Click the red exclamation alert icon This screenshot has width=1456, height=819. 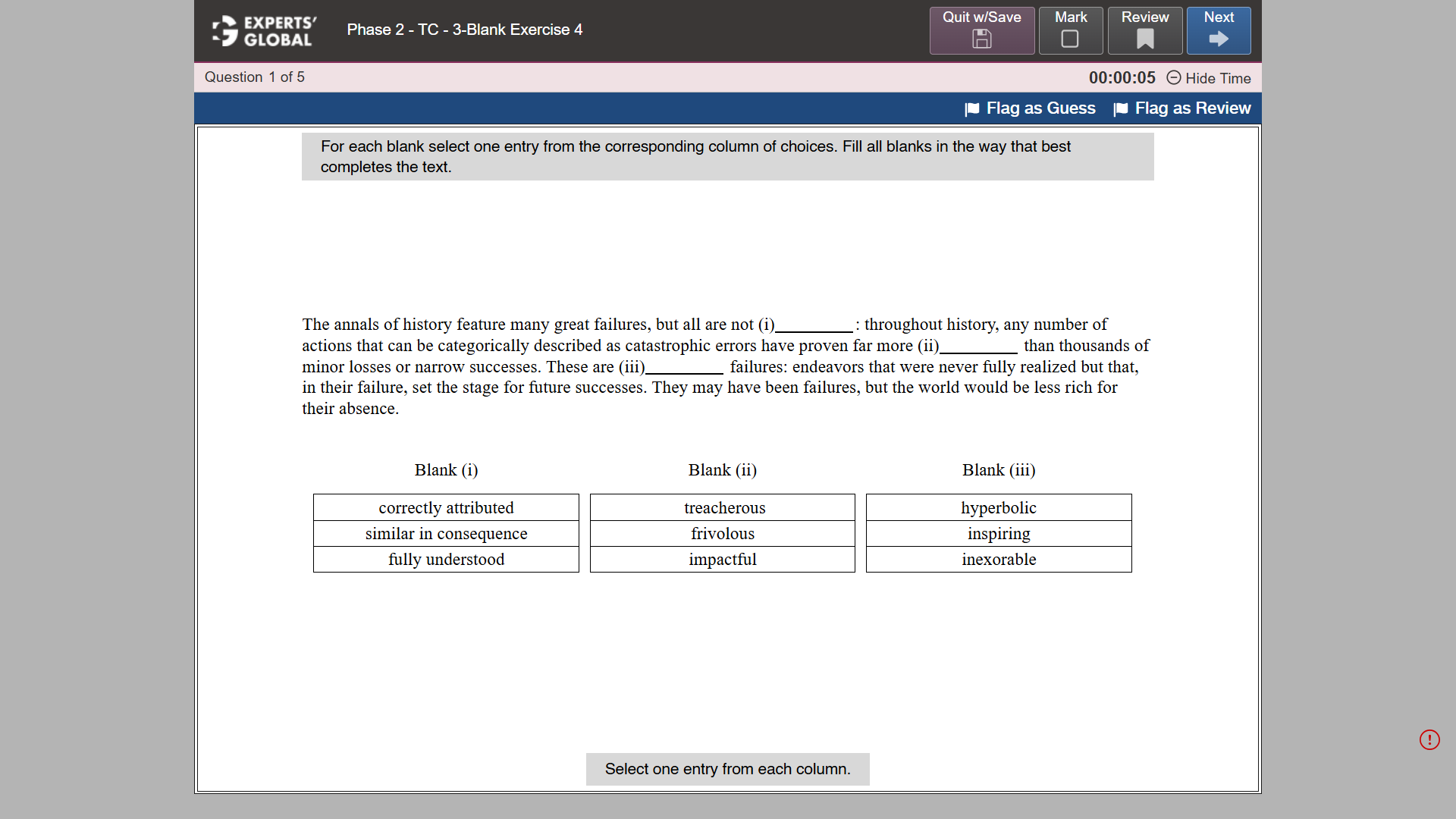[x=1429, y=739]
